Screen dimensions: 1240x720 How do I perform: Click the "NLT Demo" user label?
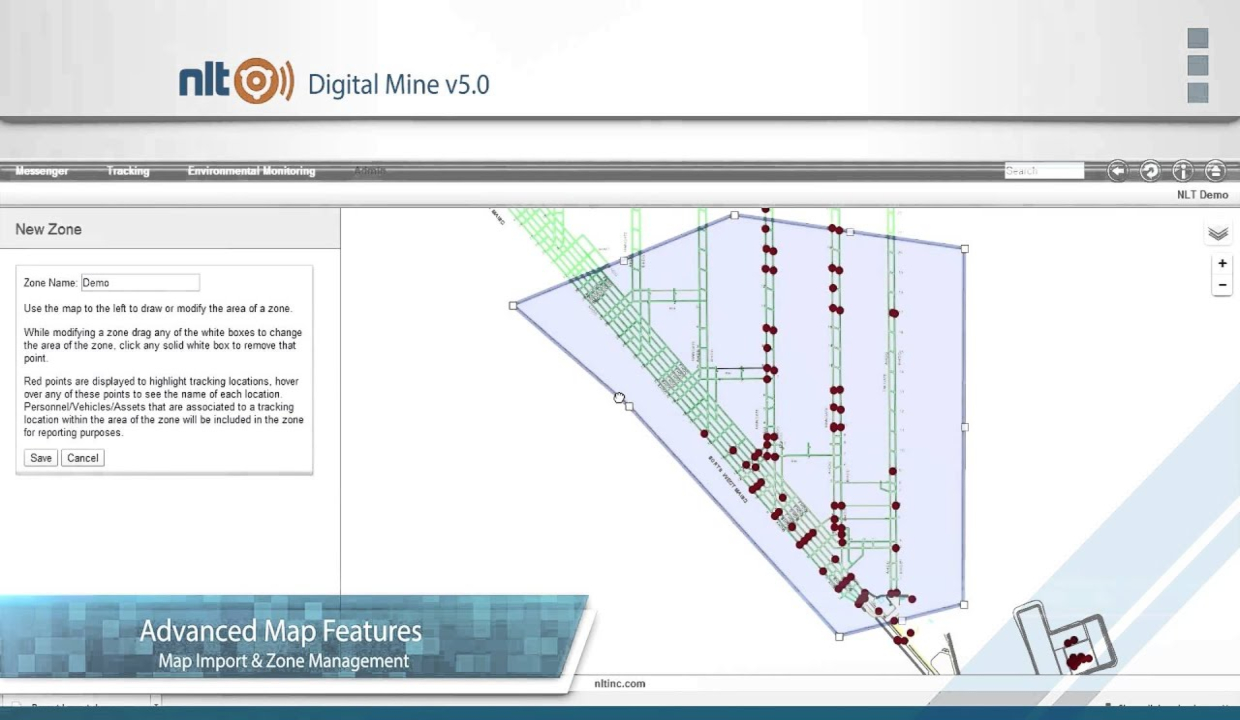[1202, 195]
